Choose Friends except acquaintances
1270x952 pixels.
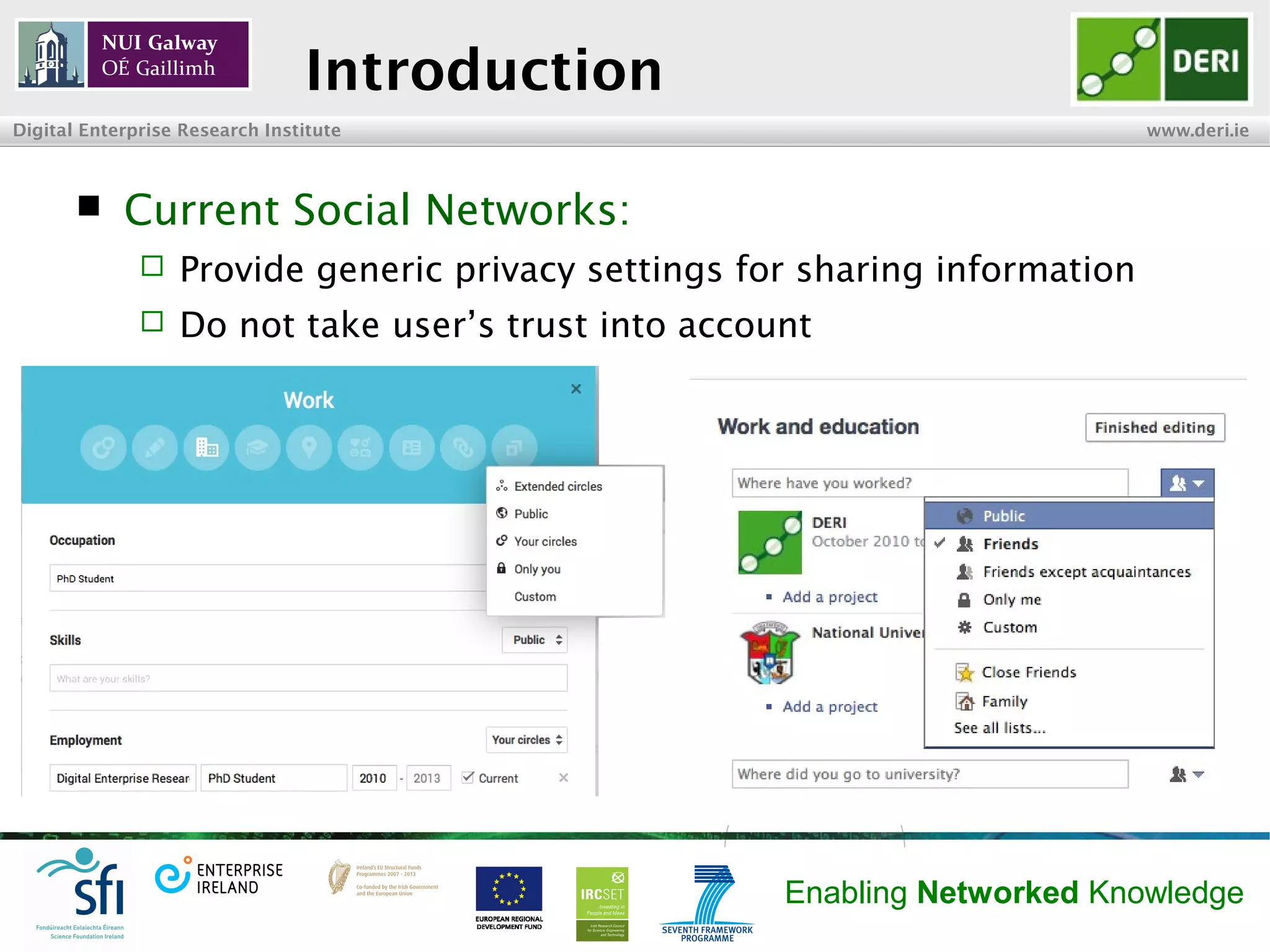tap(1069, 572)
